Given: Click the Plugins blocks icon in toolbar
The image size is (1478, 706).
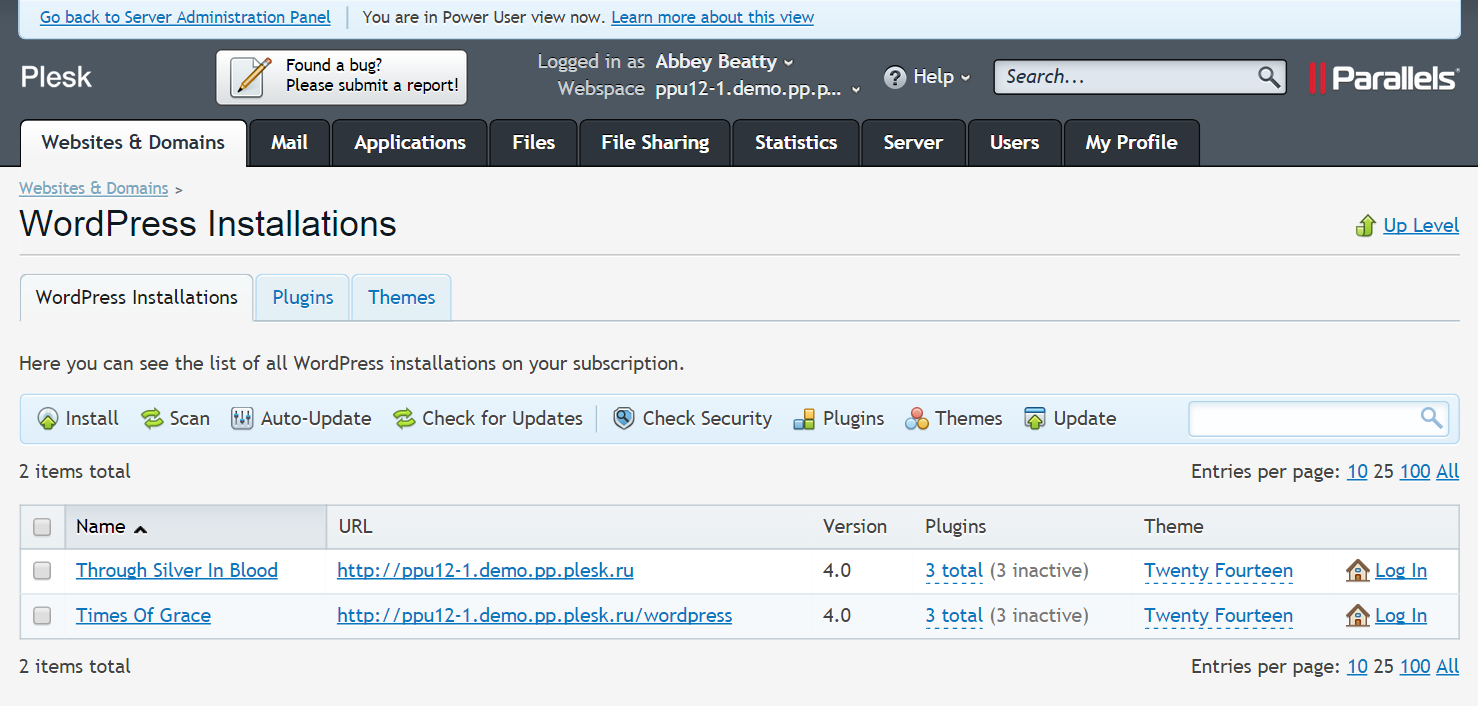Looking at the screenshot, I should point(804,419).
